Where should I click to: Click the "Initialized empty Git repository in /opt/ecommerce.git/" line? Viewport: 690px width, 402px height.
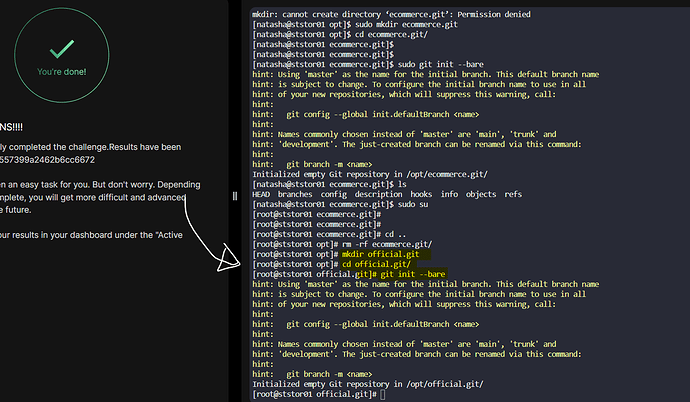coord(370,174)
